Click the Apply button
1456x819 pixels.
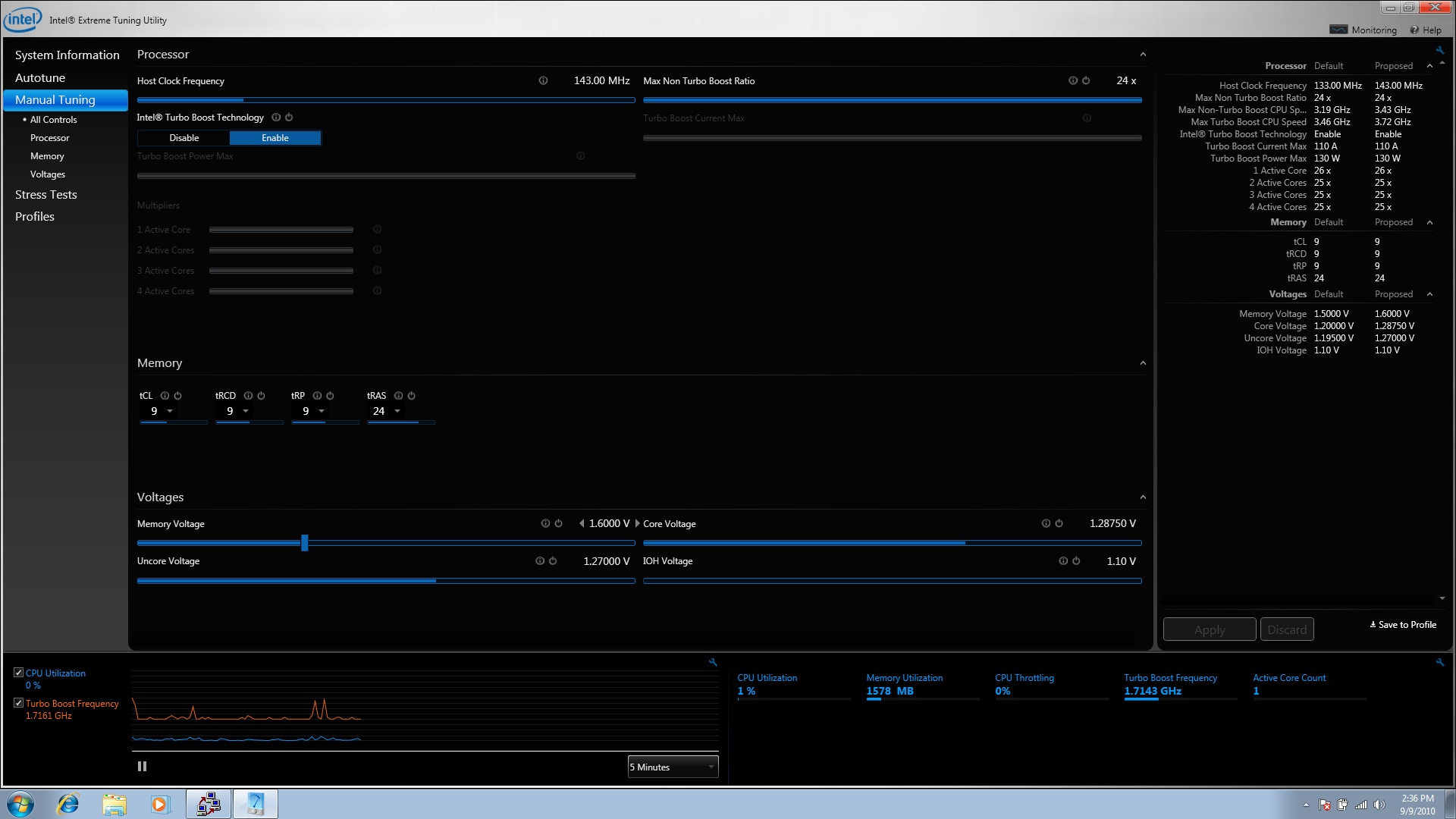pyautogui.click(x=1210, y=629)
